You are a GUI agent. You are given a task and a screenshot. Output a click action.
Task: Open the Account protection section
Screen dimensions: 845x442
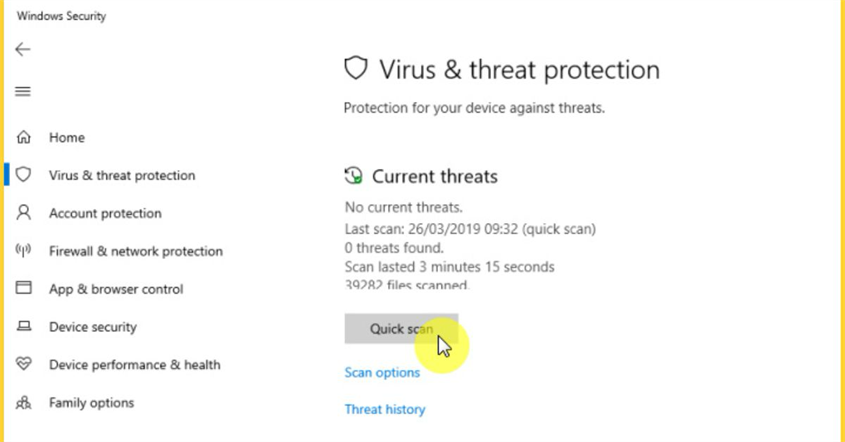tap(105, 213)
